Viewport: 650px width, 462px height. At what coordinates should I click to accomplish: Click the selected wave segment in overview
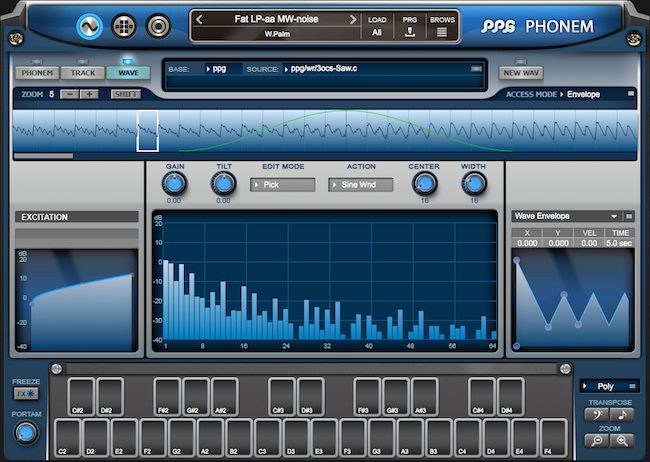[x=148, y=131]
